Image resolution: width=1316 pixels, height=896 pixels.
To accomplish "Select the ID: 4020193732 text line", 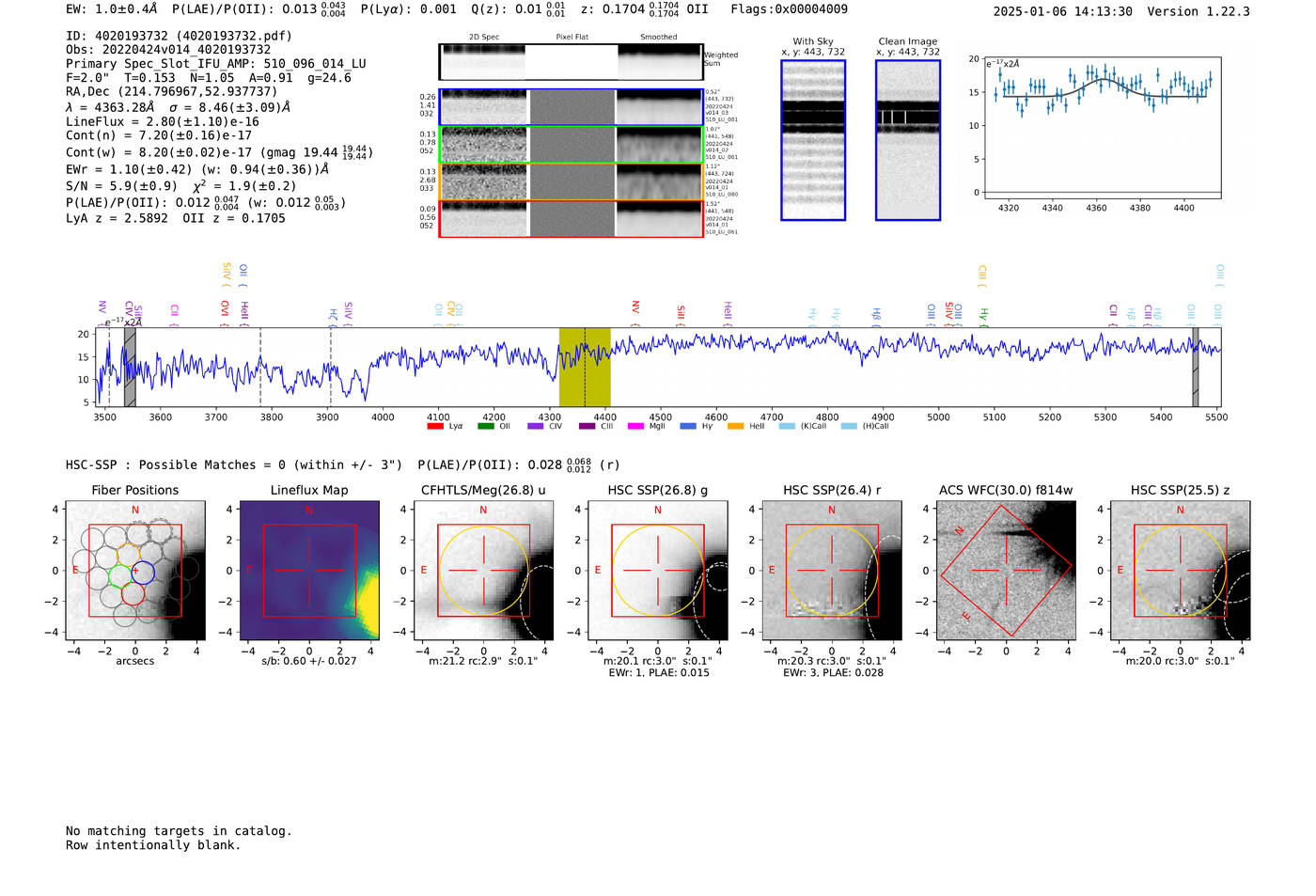I will [x=179, y=36].
